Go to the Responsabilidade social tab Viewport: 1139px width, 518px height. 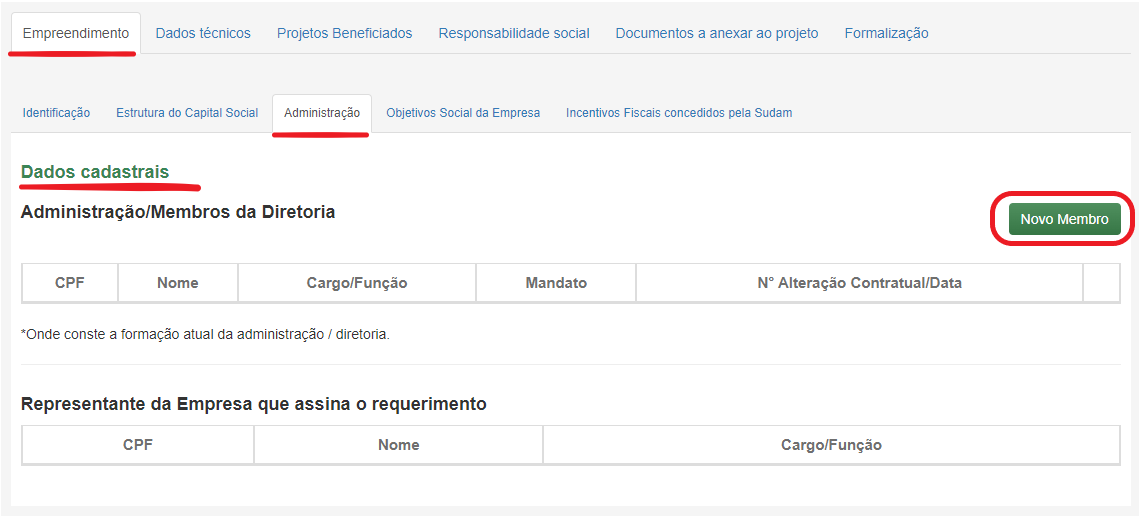[x=514, y=33]
